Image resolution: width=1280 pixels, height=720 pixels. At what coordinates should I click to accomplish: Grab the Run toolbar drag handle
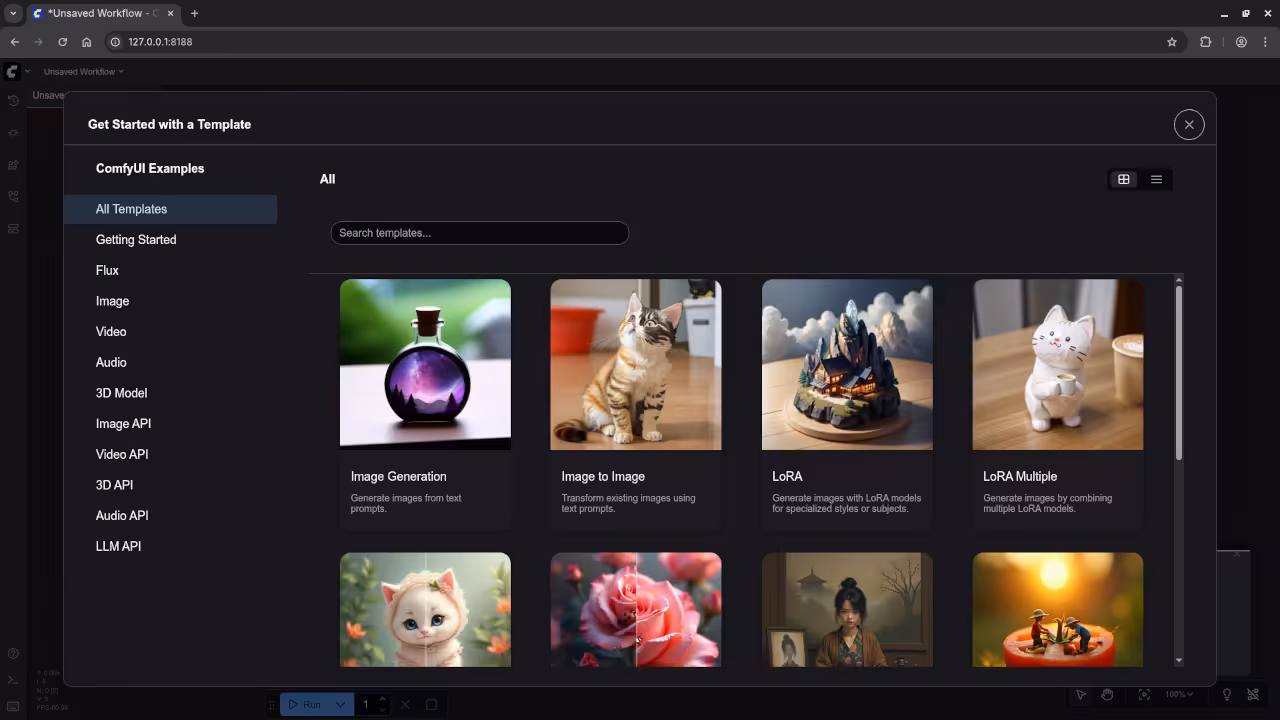coord(272,705)
